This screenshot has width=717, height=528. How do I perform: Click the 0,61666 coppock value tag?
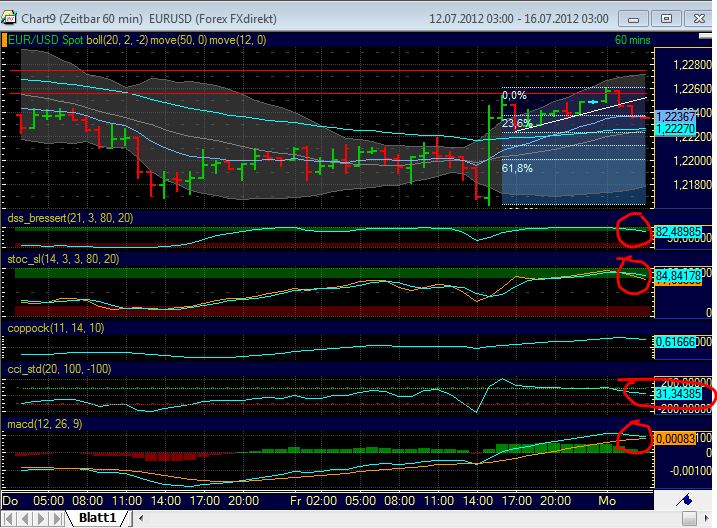tap(676, 341)
